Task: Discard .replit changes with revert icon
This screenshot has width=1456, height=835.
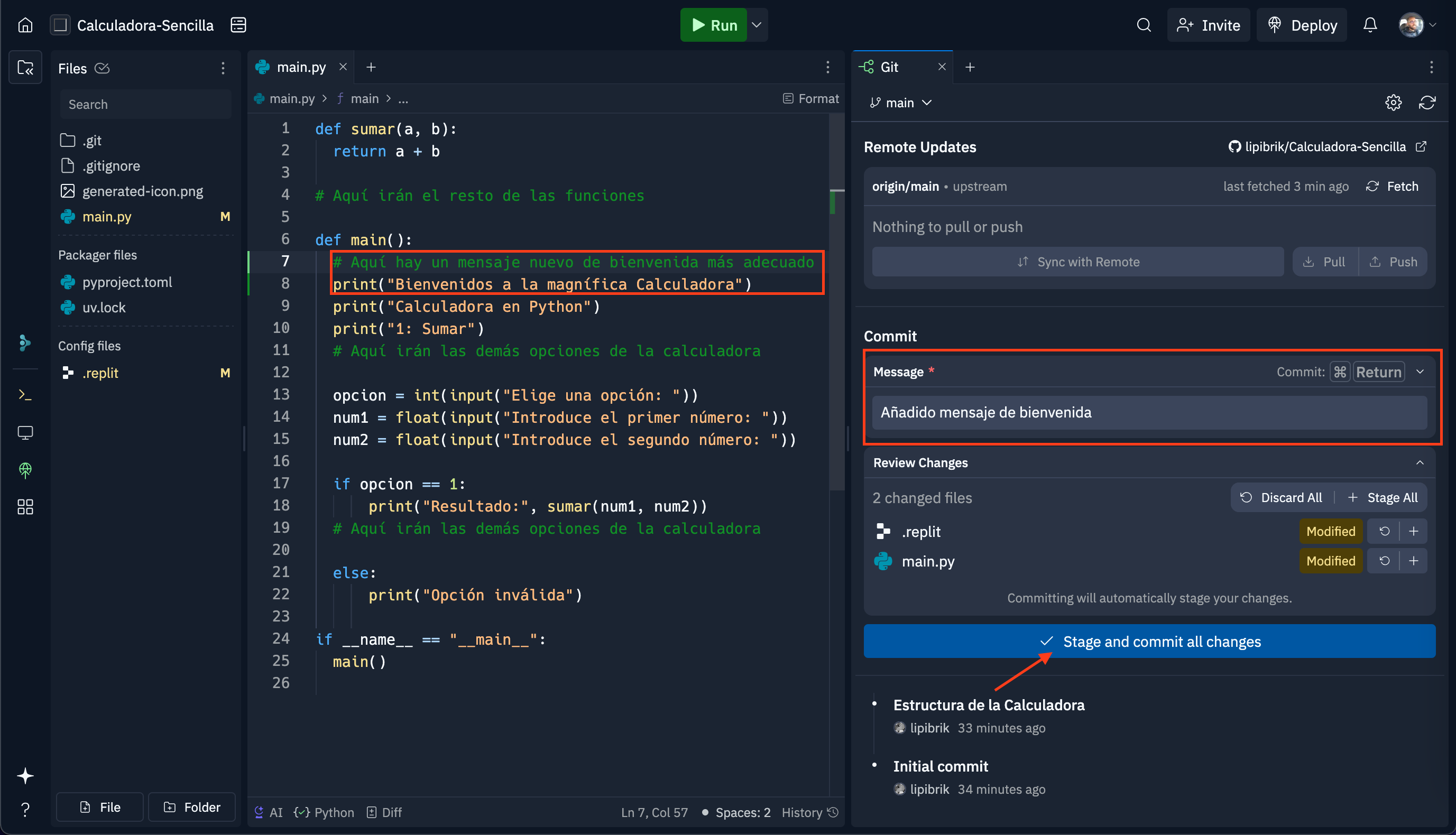Action: pos(1384,532)
